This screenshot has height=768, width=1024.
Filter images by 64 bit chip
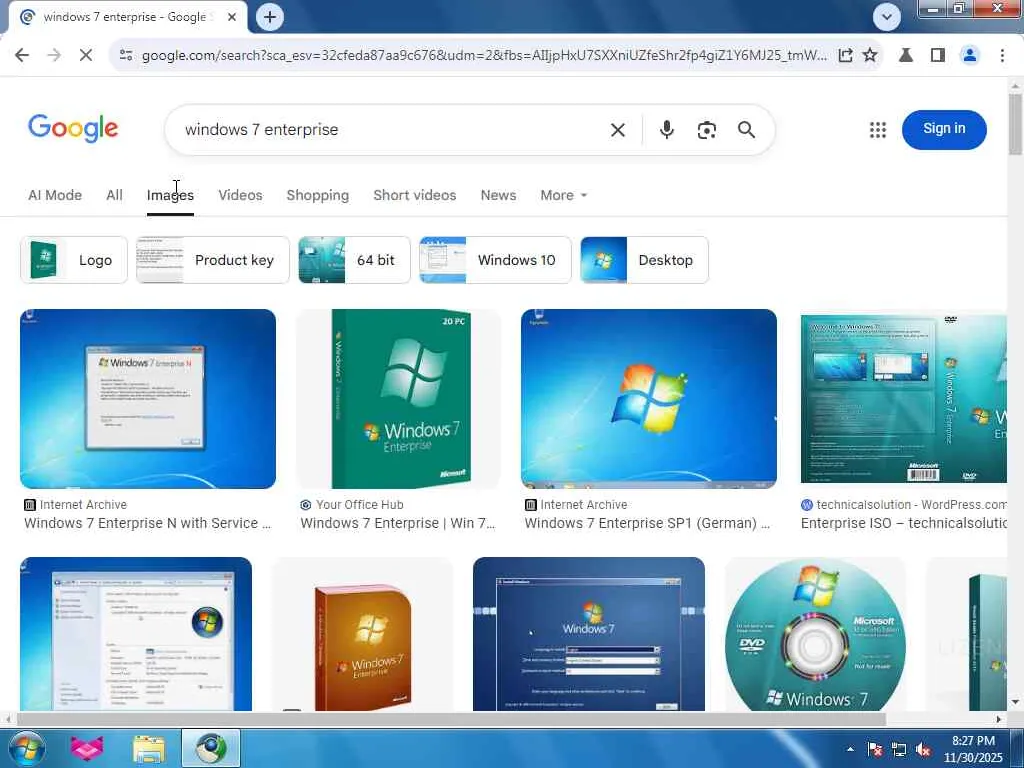coord(355,260)
